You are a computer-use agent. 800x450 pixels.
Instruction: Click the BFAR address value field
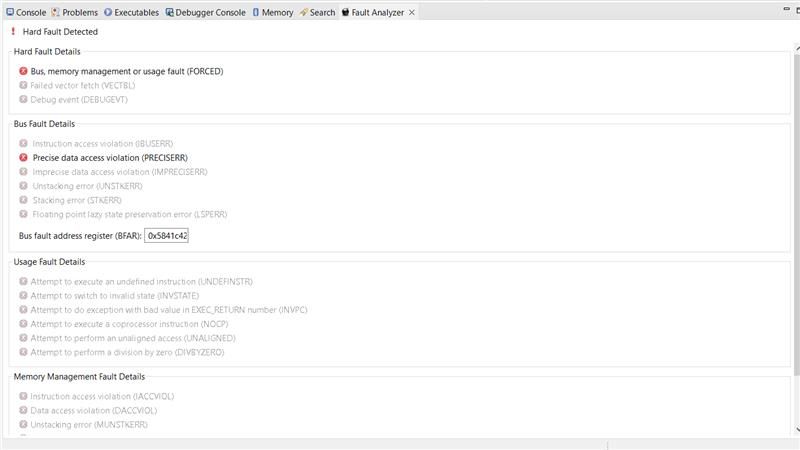pos(166,236)
